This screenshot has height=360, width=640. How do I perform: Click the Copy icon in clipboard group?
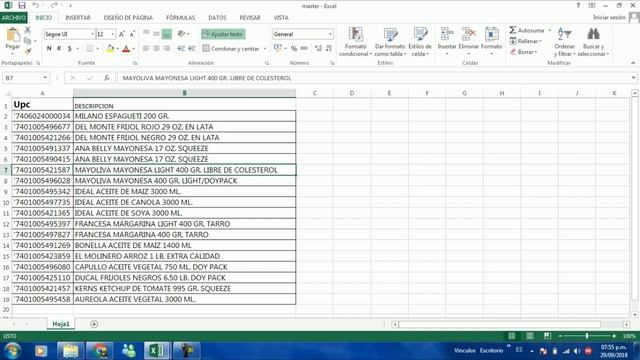point(27,41)
